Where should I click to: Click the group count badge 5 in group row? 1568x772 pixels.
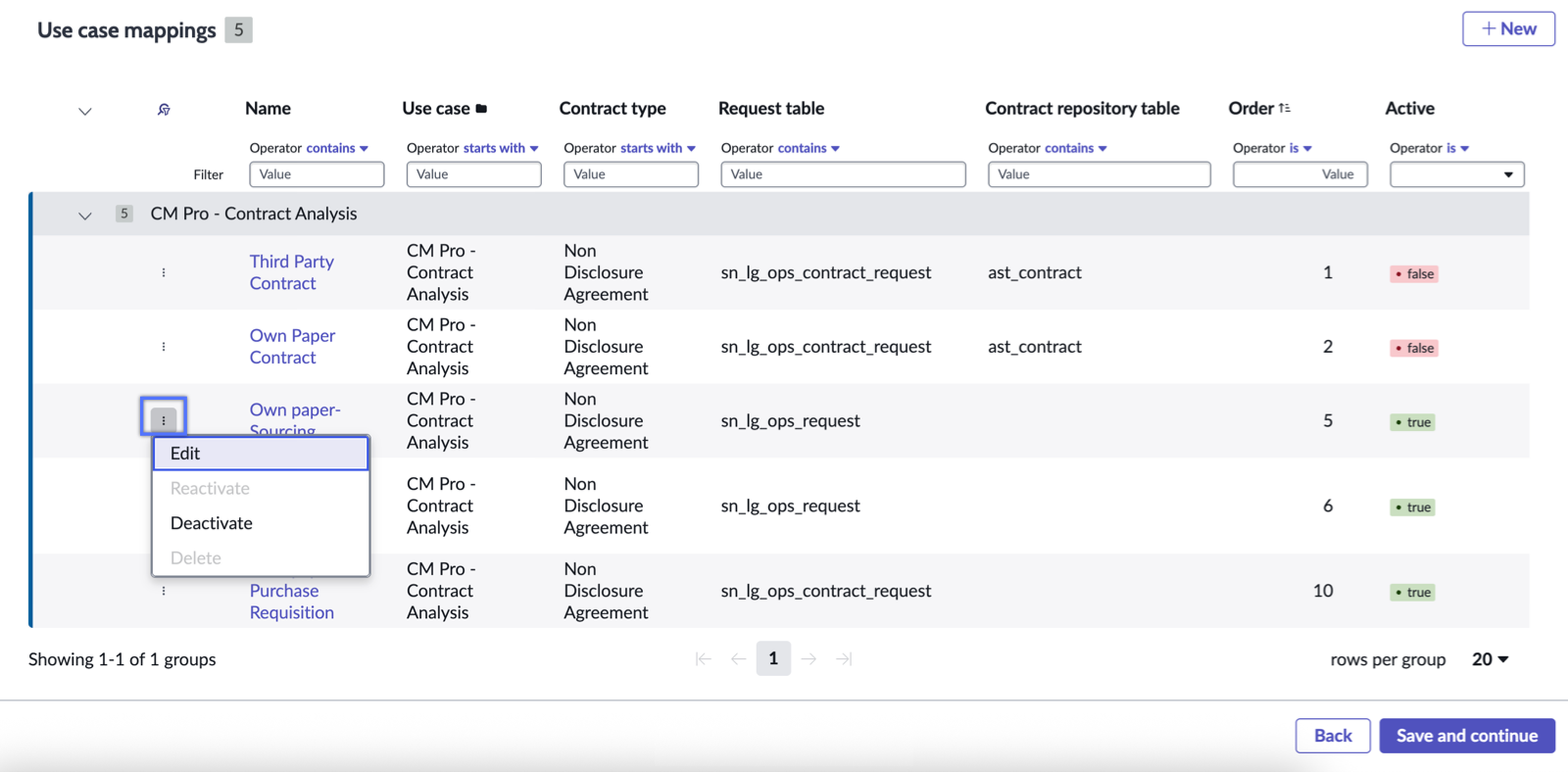(x=124, y=214)
